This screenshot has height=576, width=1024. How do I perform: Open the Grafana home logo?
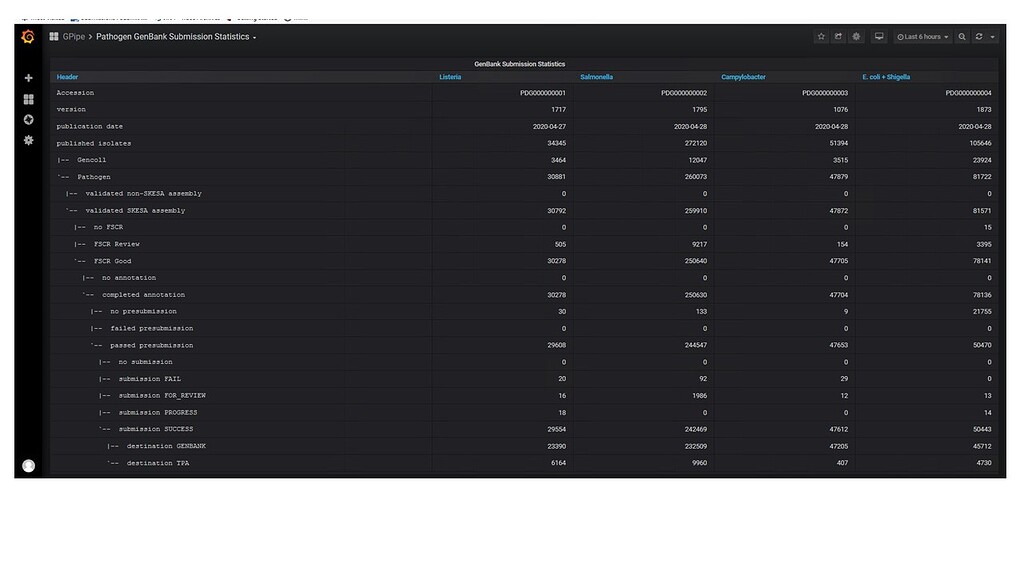pyautogui.click(x=28, y=36)
